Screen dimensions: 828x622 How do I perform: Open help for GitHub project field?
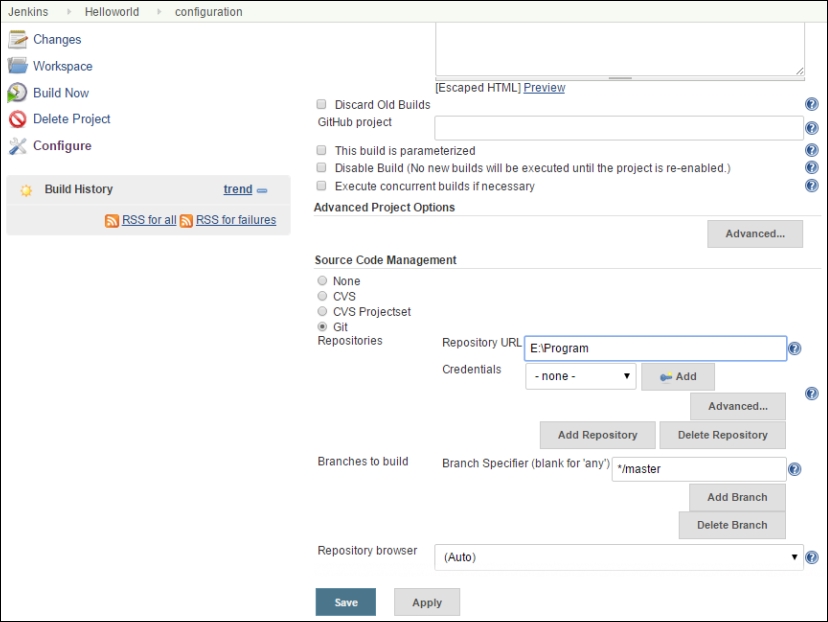[812, 128]
